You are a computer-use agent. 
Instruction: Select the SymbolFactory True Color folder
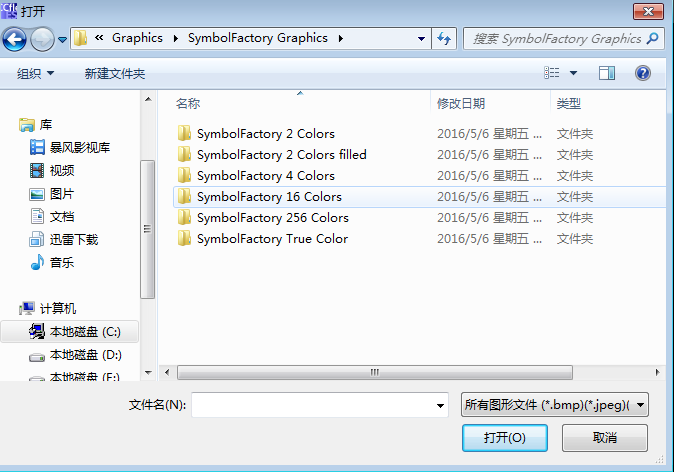tap(272, 239)
